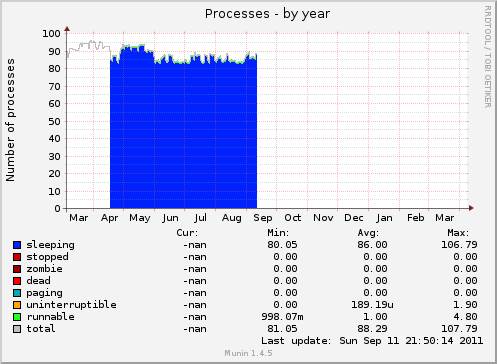
Task: Click the 'runnable' legend label
Action: click(50, 317)
